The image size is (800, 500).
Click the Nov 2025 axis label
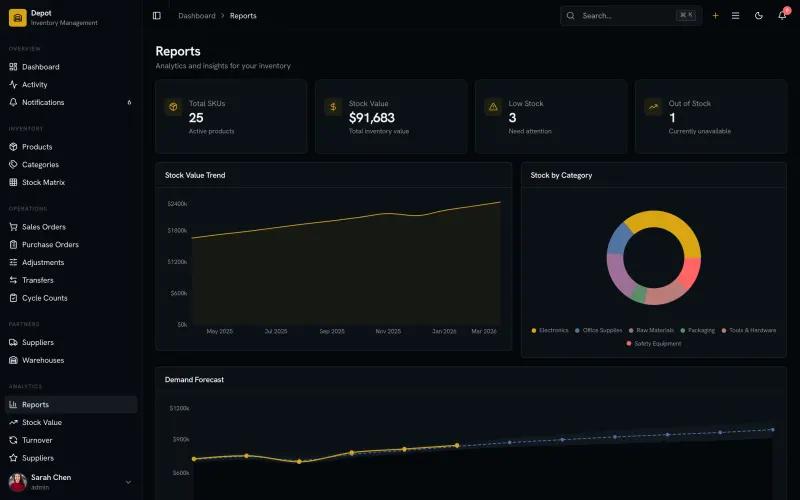tap(388, 332)
